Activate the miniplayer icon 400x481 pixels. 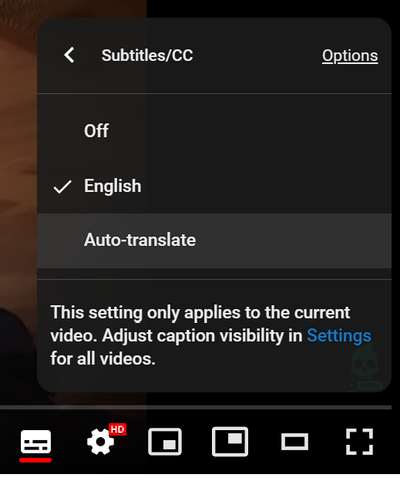(x=165, y=442)
